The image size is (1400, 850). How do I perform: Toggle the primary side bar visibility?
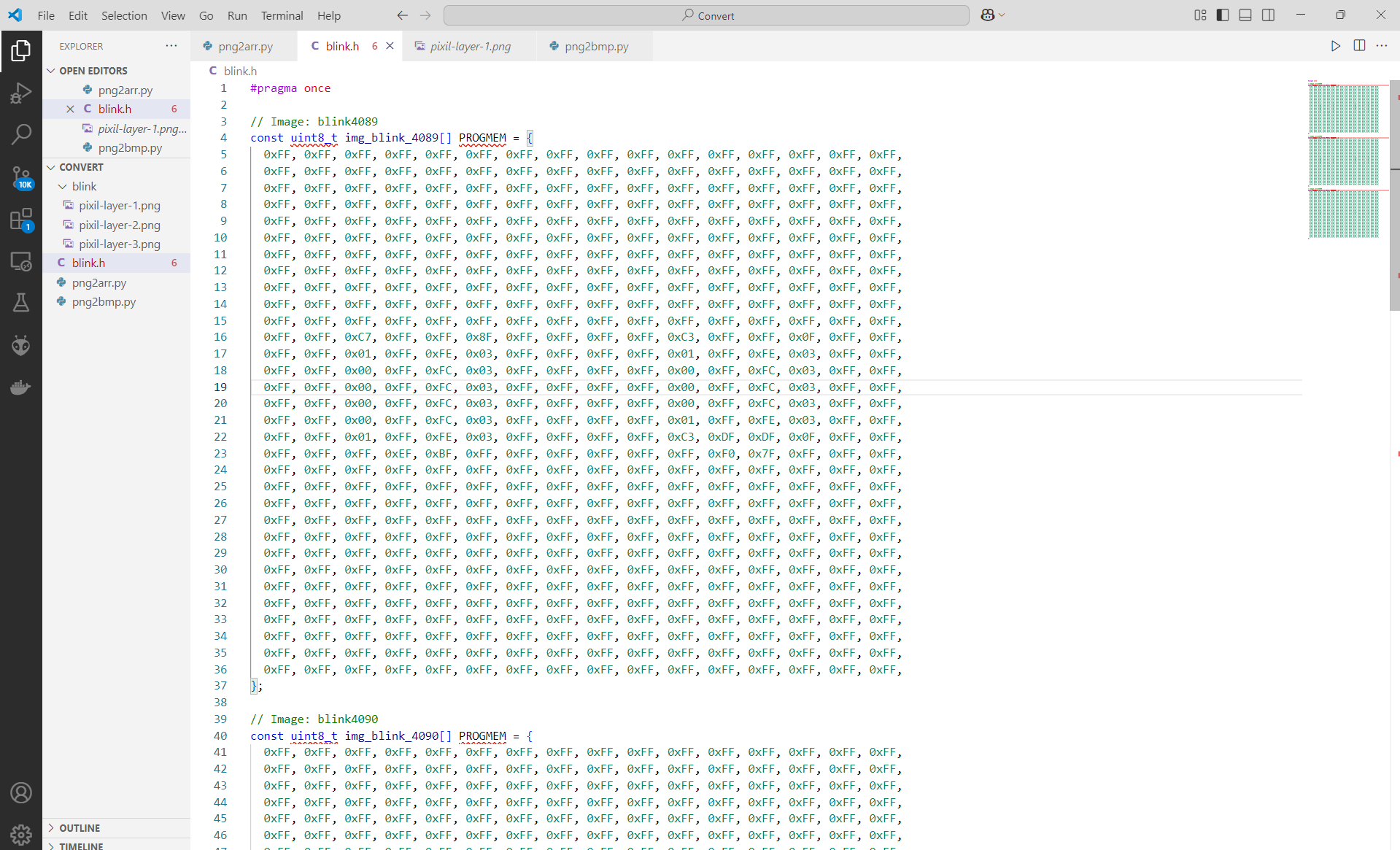1223,15
